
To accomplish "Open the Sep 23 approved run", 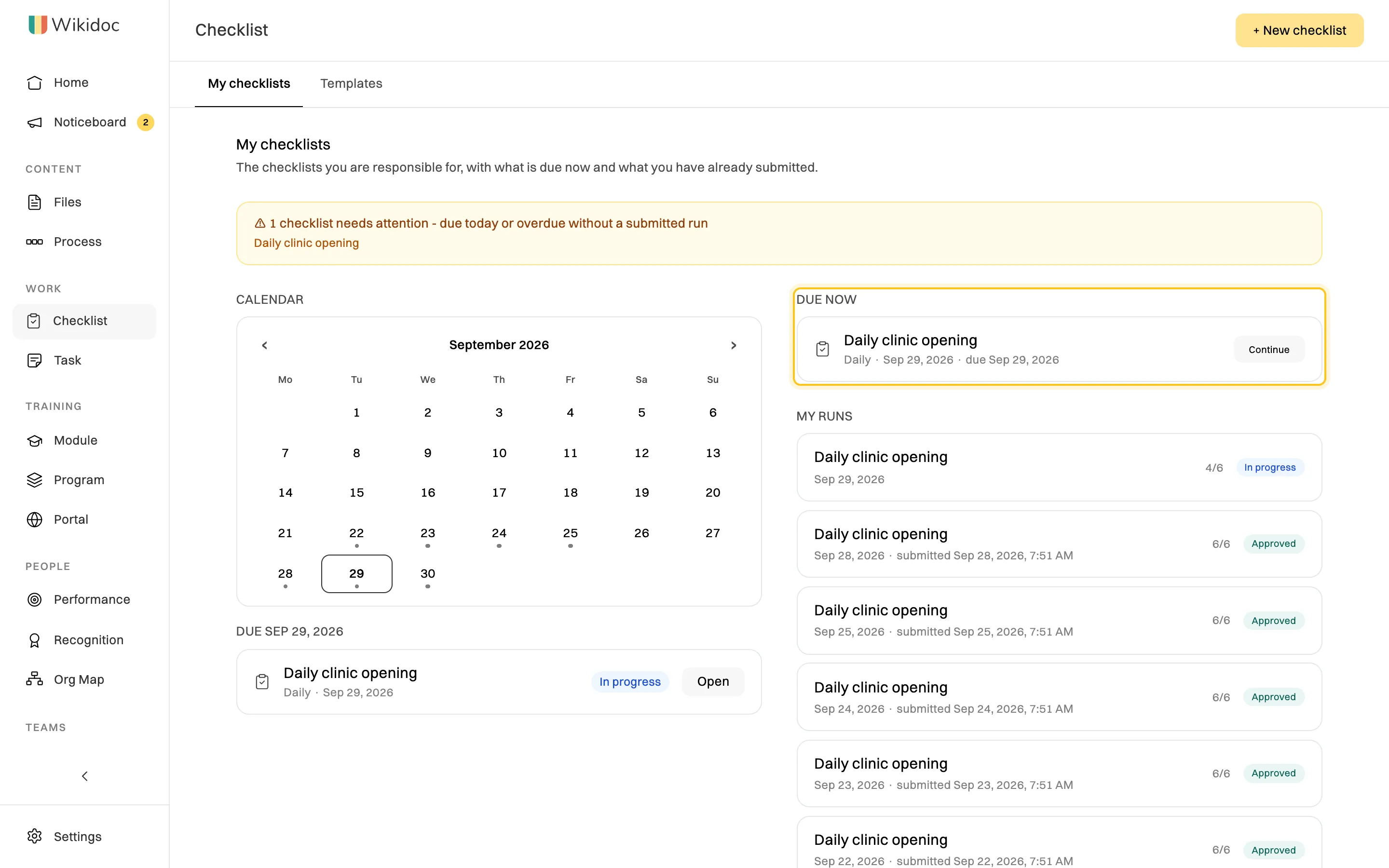I will pos(1059,773).
